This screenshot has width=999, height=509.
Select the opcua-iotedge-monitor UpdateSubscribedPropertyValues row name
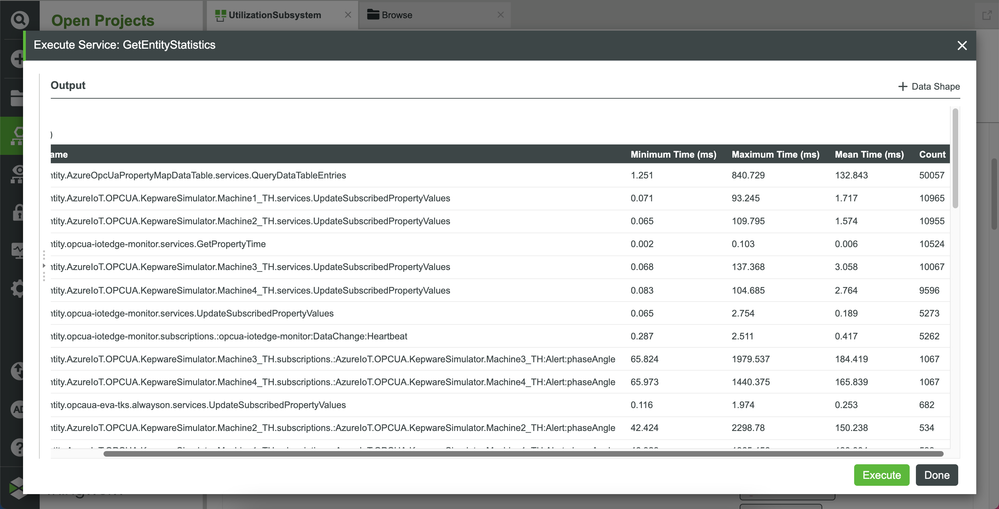coord(192,313)
